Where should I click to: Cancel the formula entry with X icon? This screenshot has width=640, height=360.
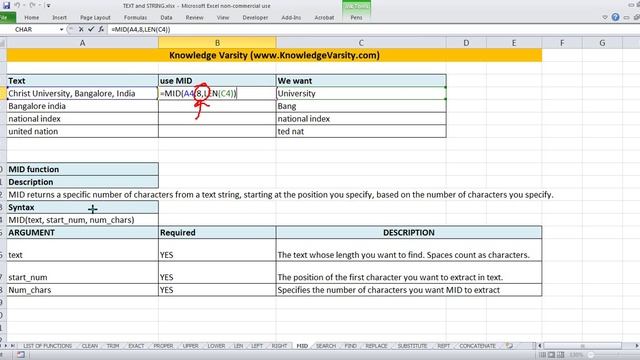click(x=81, y=29)
